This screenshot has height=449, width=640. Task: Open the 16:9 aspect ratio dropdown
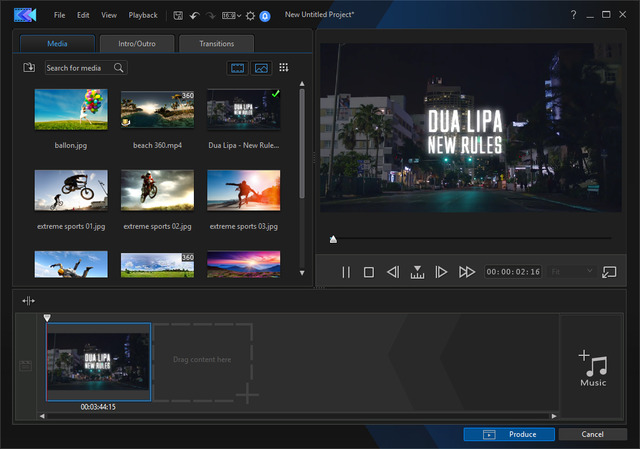tap(232, 16)
